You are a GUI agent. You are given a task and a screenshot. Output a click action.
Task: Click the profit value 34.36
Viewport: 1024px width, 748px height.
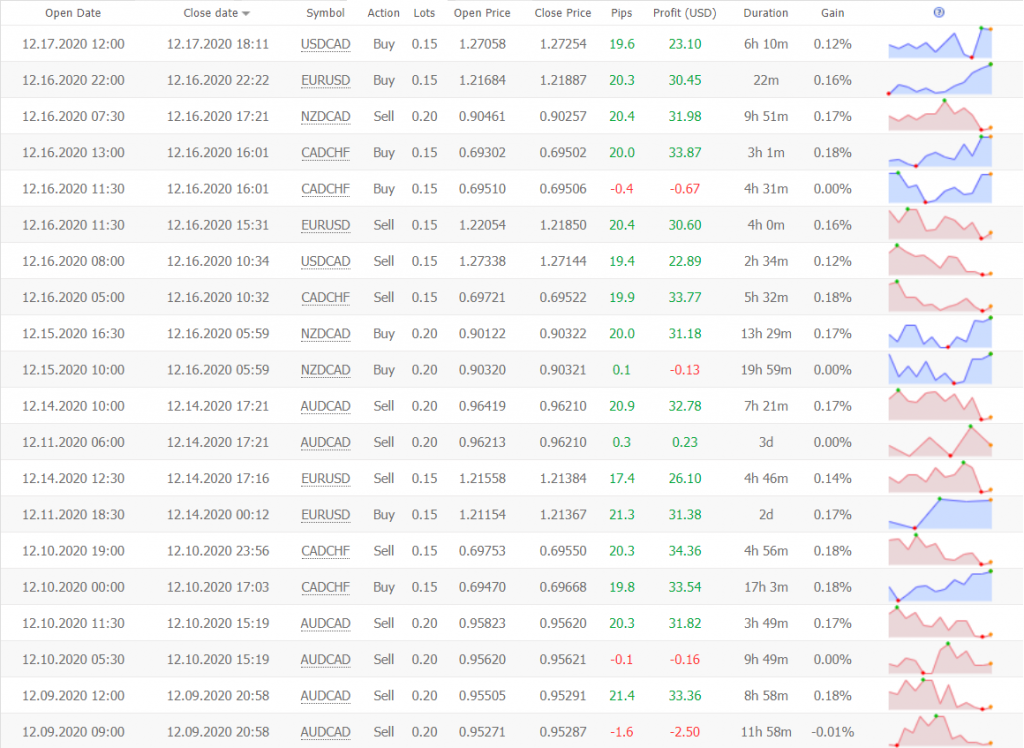tap(684, 551)
